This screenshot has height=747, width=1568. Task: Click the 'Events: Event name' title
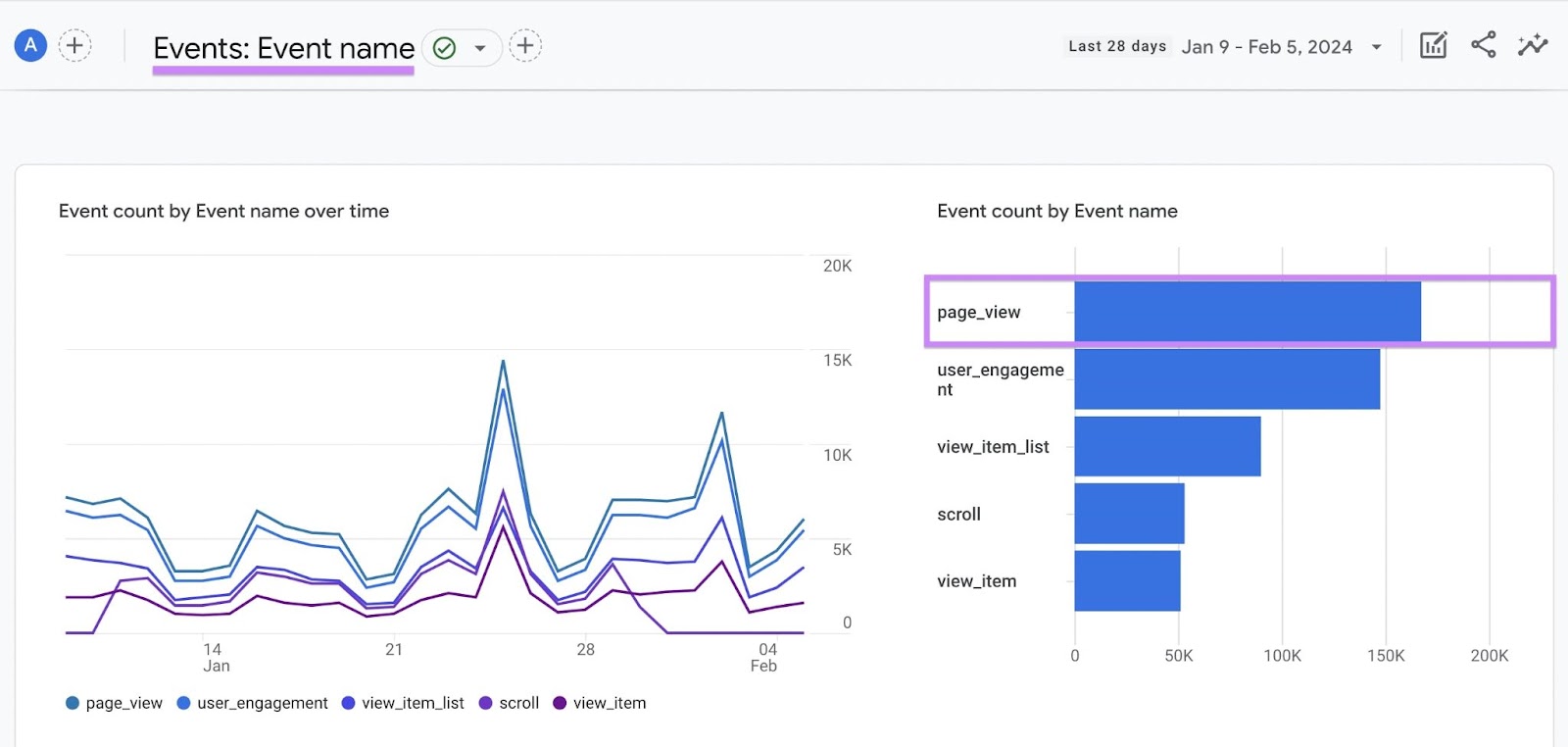coord(283,48)
